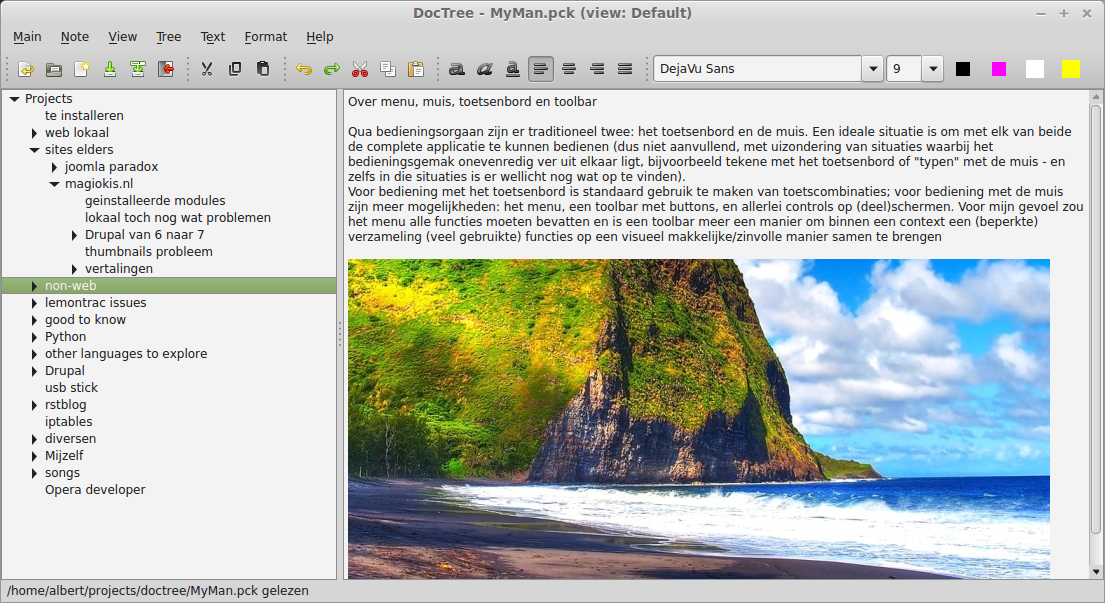Image resolution: width=1105 pixels, height=603 pixels.
Task: Open the Tree menu
Action: 168,37
